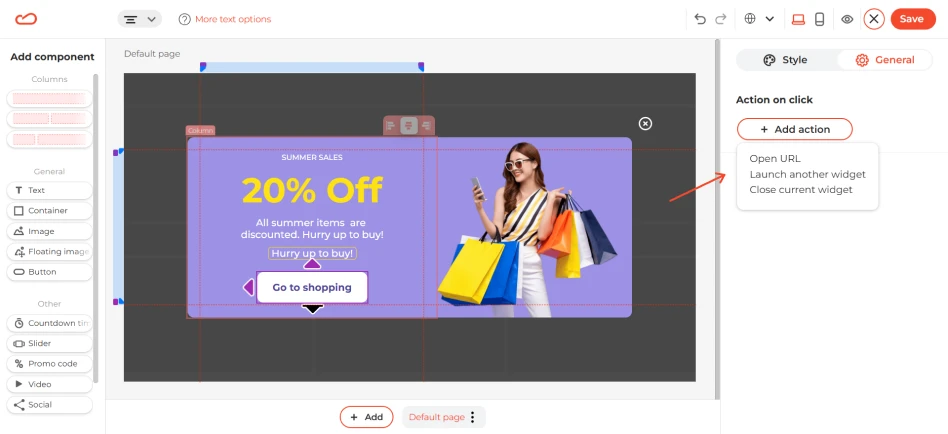Add a Floating image component
The height and width of the screenshot is (434, 948).
pos(50,251)
